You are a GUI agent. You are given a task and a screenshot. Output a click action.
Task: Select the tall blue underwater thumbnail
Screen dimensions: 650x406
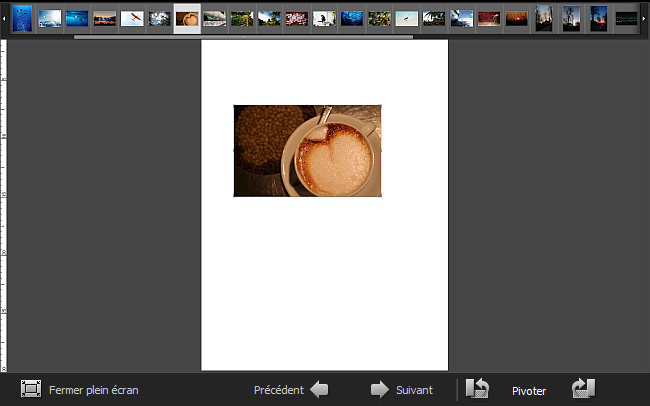pyautogui.click(x=22, y=19)
